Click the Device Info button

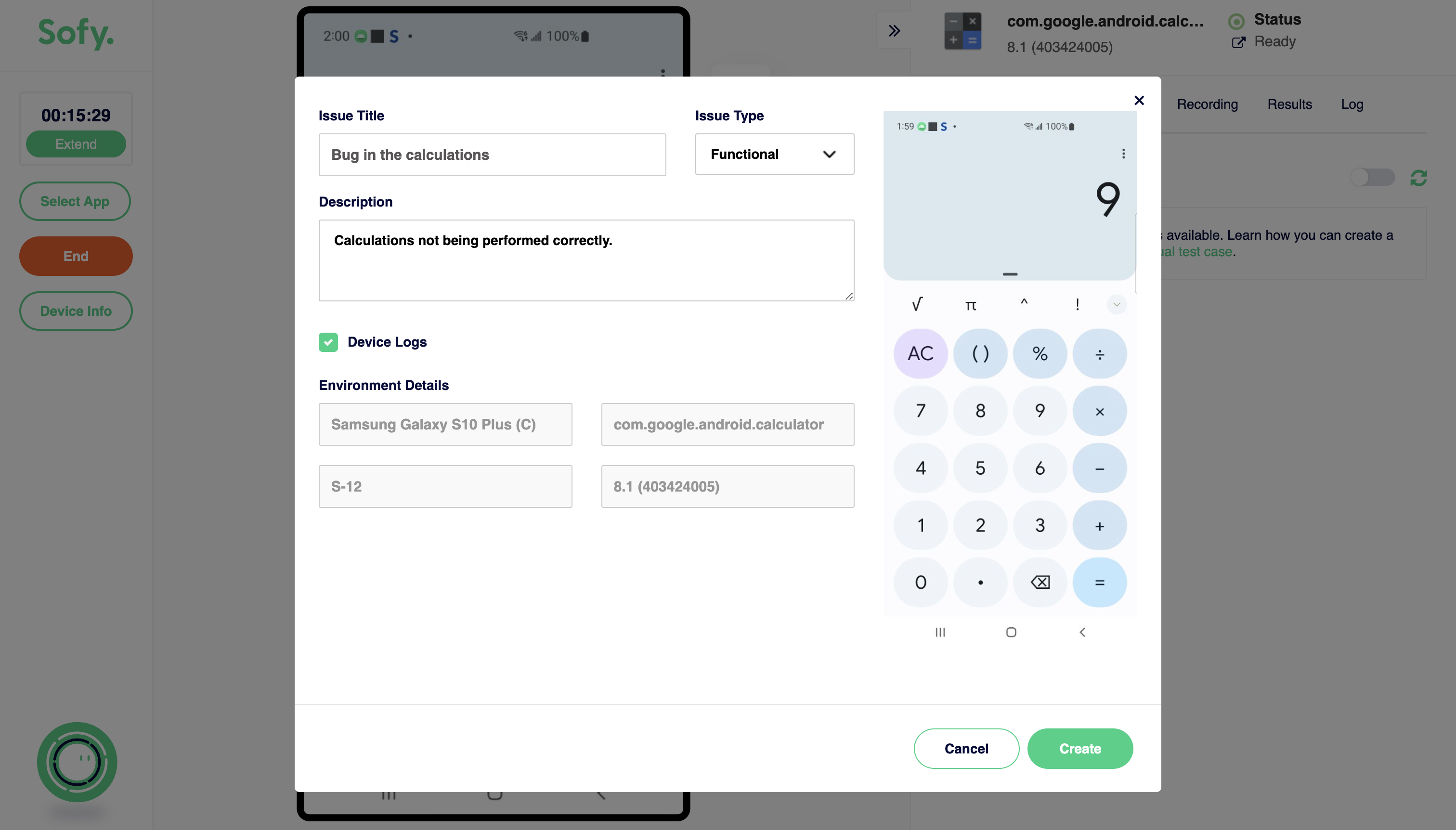[x=76, y=311]
